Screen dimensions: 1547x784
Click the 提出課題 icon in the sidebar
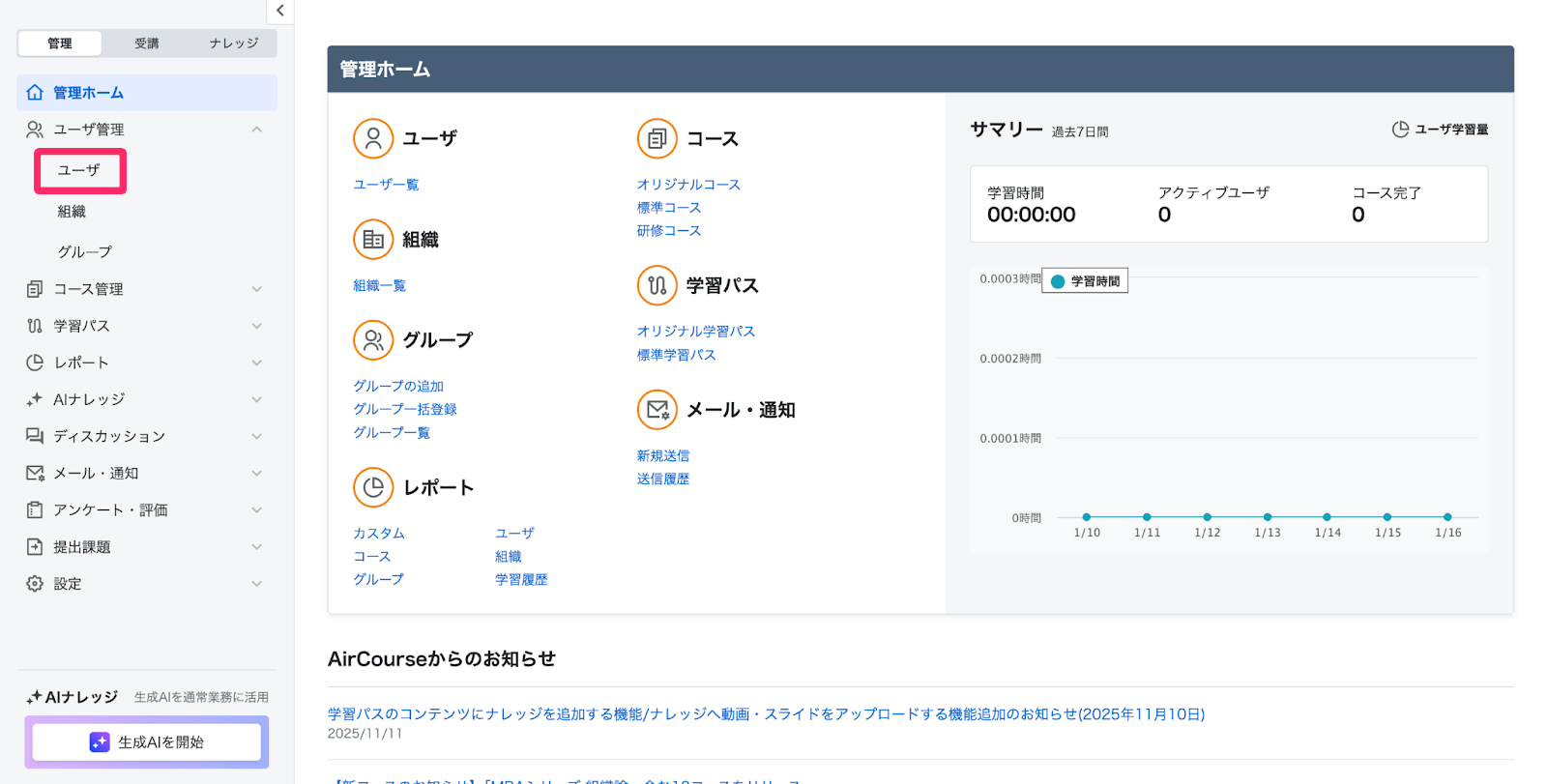click(35, 547)
